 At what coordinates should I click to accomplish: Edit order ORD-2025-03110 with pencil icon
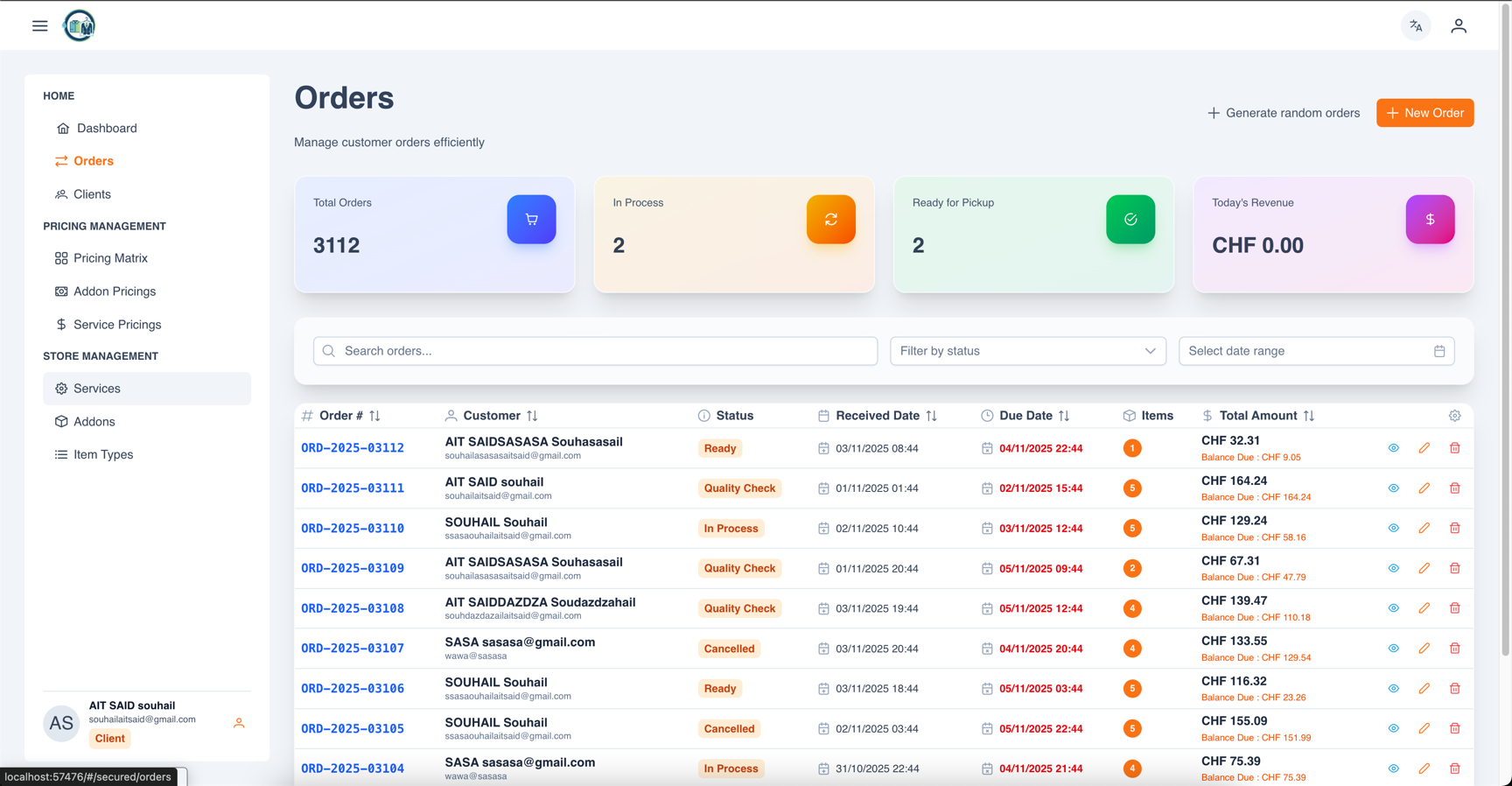point(1424,528)
